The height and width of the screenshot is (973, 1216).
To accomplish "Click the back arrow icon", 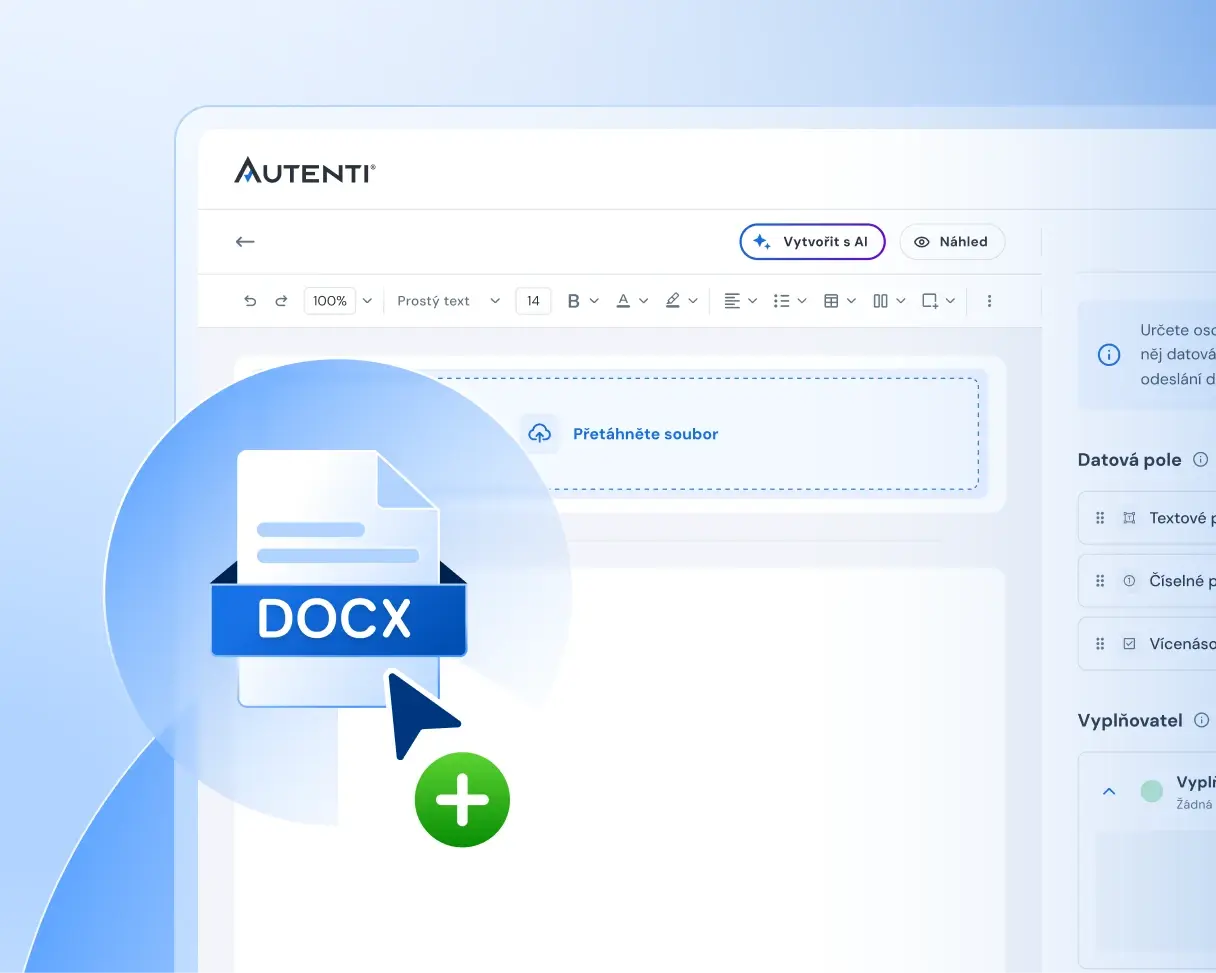I will (x=245, y=241).
